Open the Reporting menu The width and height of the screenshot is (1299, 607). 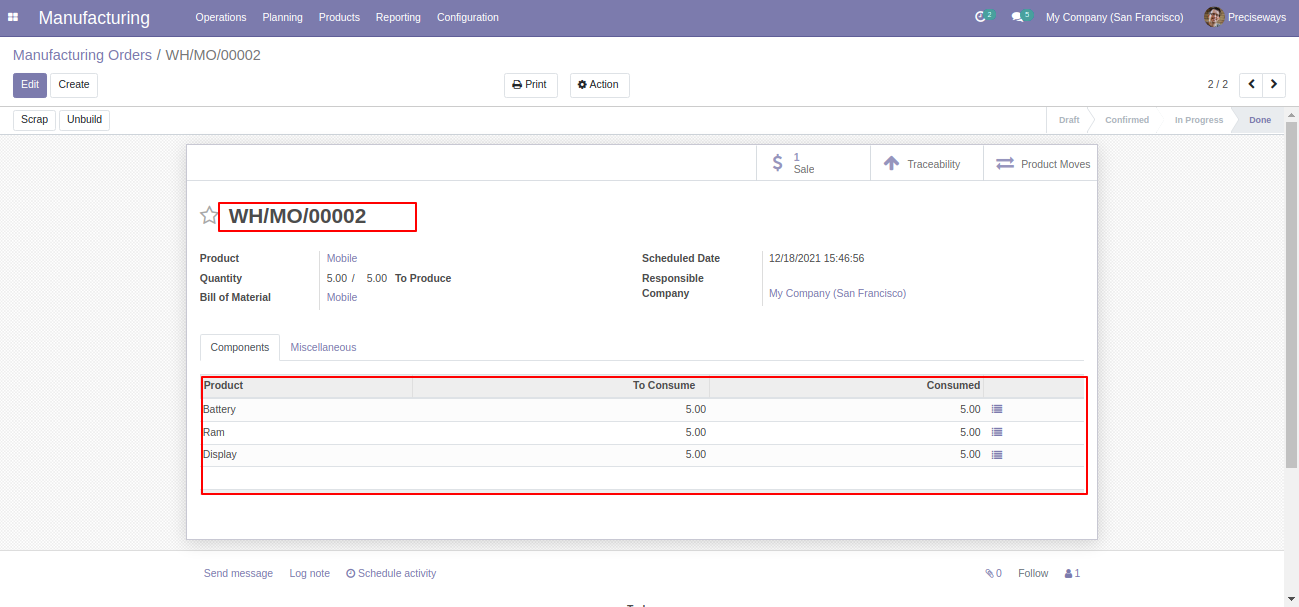398,17
